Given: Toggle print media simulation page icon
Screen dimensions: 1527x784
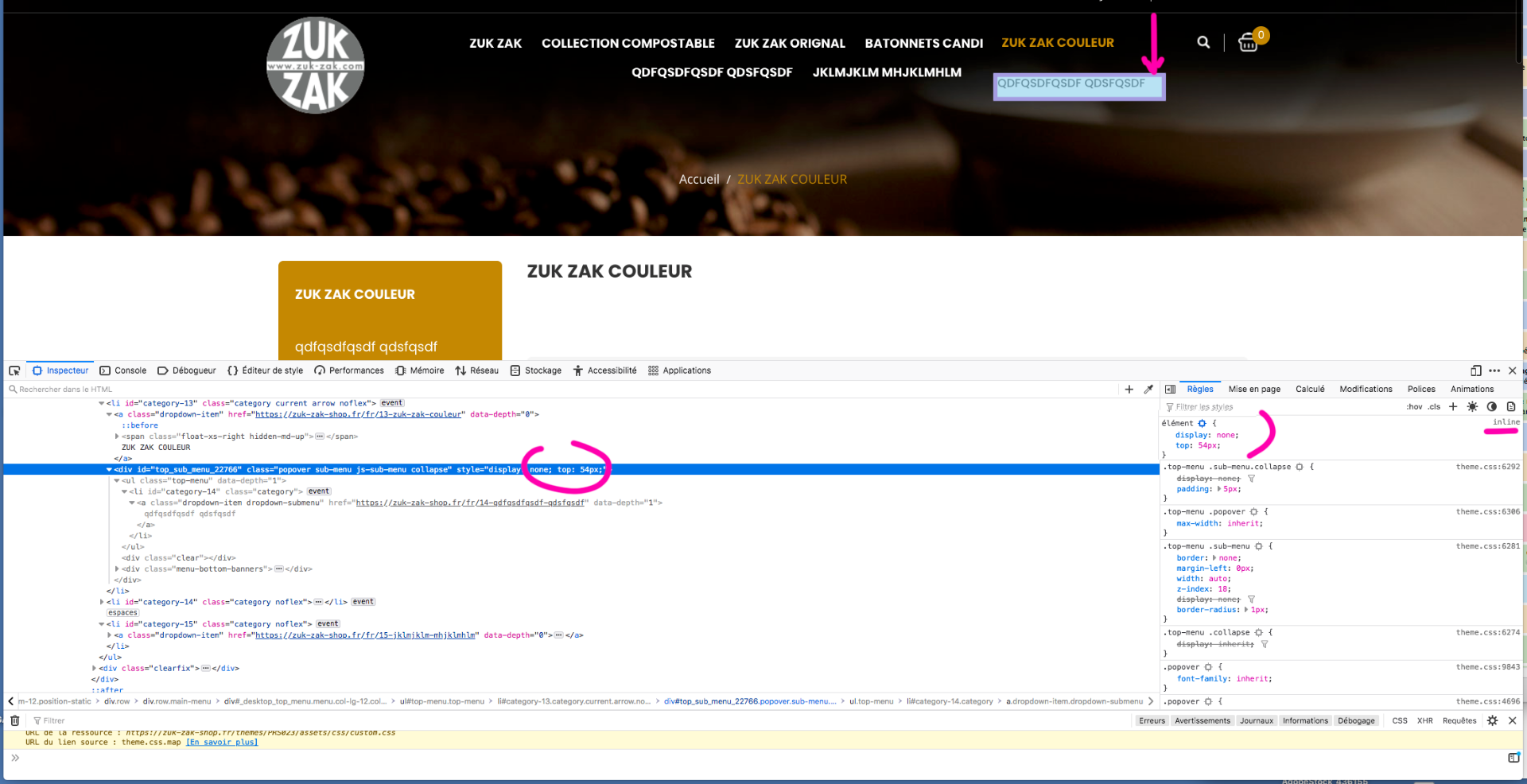Looking at the screenshot, I should 1511,406.
